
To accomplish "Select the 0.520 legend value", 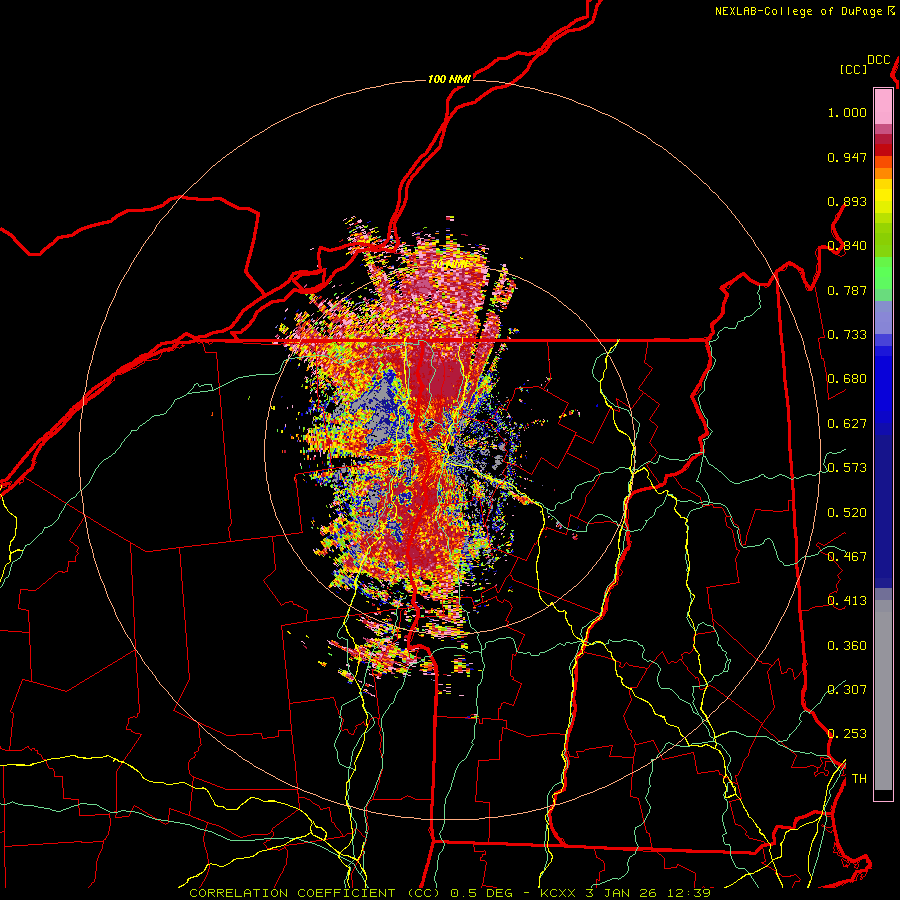I will point(847,513).
